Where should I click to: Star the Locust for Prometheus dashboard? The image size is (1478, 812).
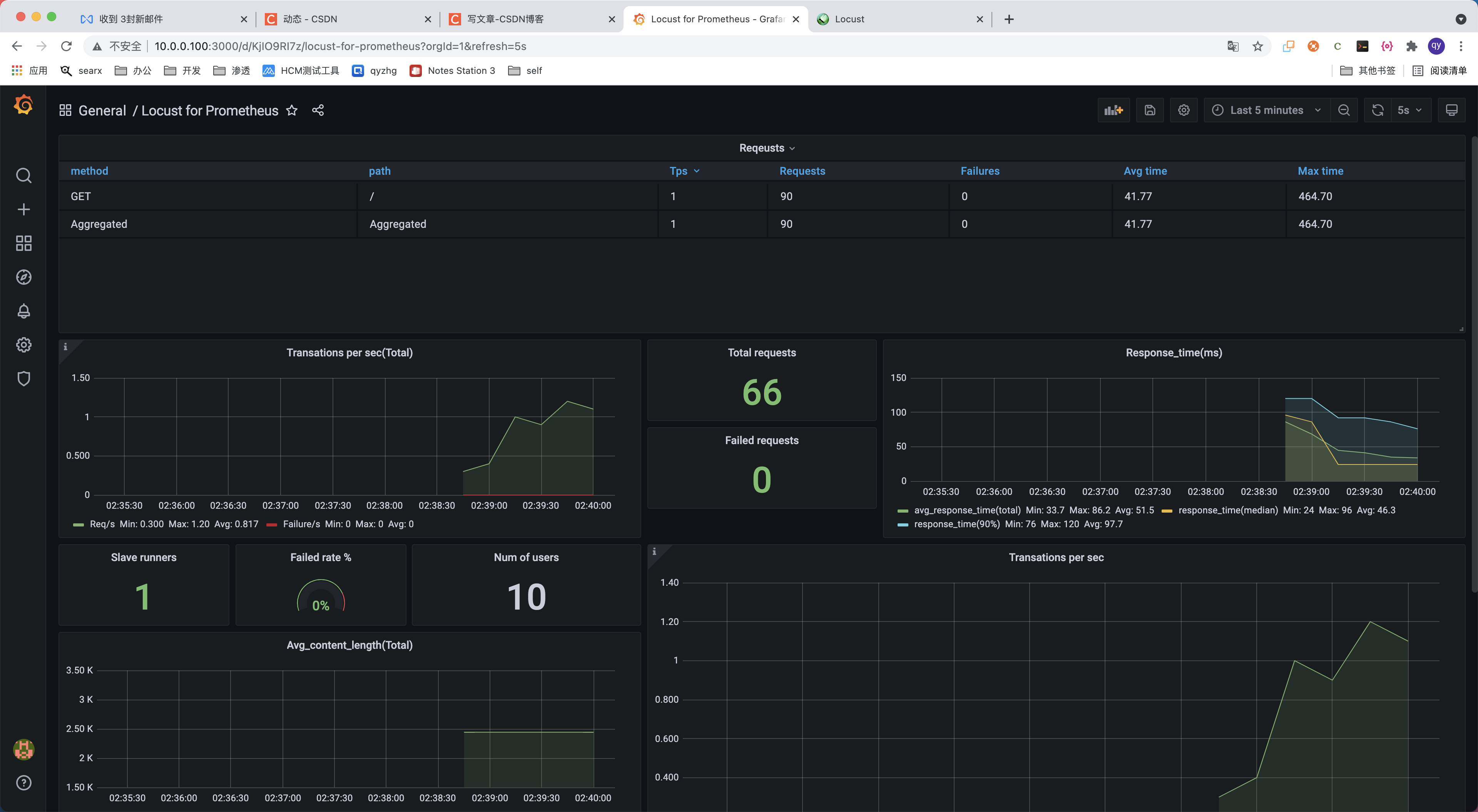click(x=292, y=110)
